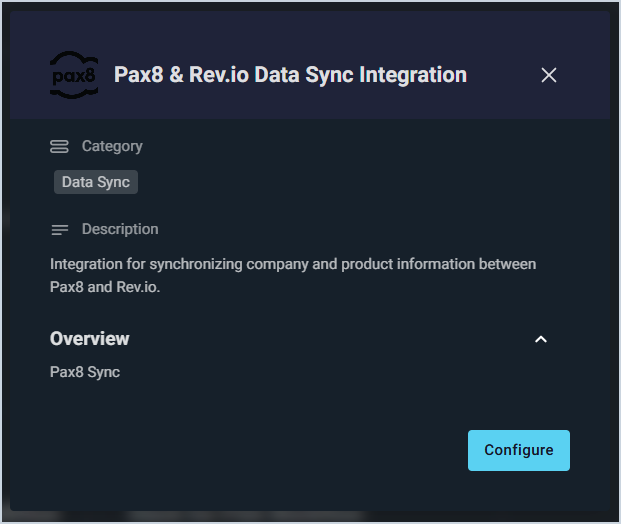Click the Category label
The height and width of the screenshot is (524, 621).
click(112, 146)
